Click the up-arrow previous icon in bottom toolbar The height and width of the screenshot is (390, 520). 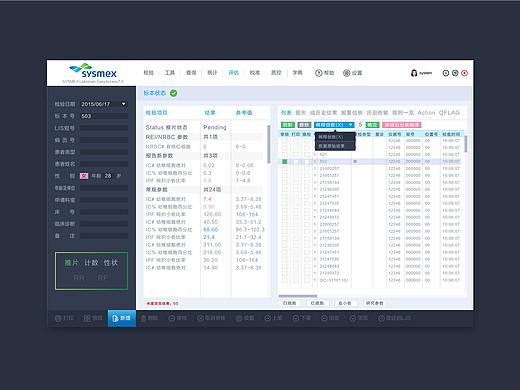[267, 318]
